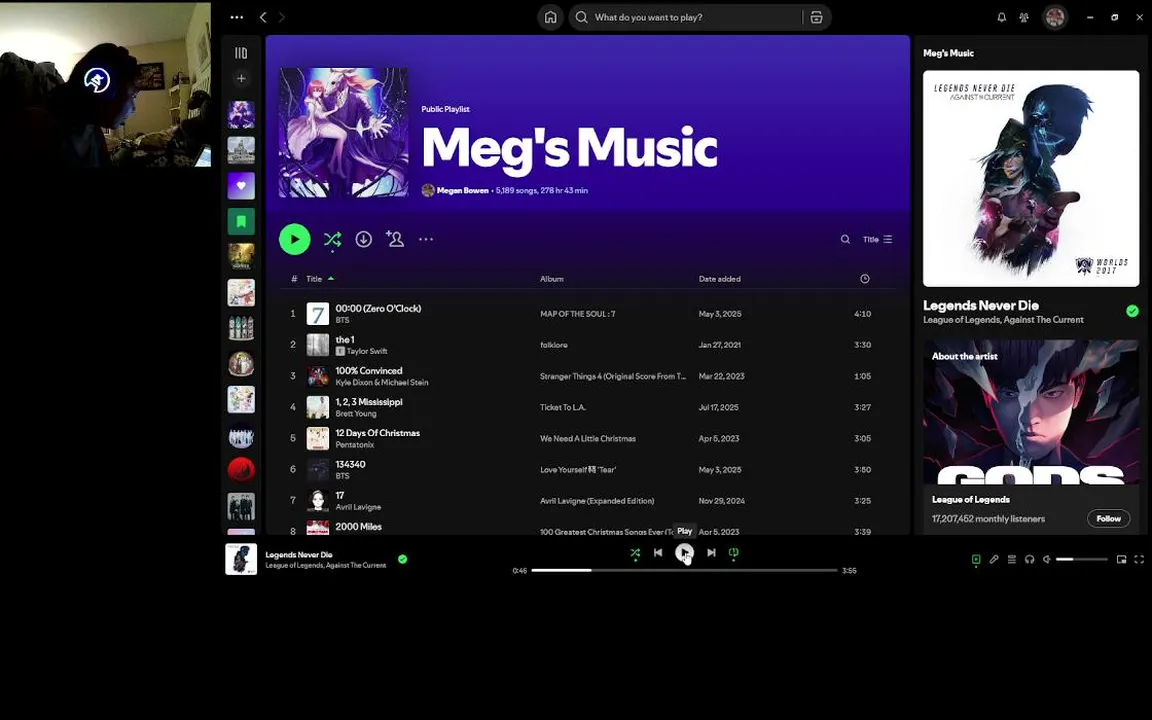Open the Title sort order dropdown
This screenshot has height=720, width=1152.
[x=877, y=239]
